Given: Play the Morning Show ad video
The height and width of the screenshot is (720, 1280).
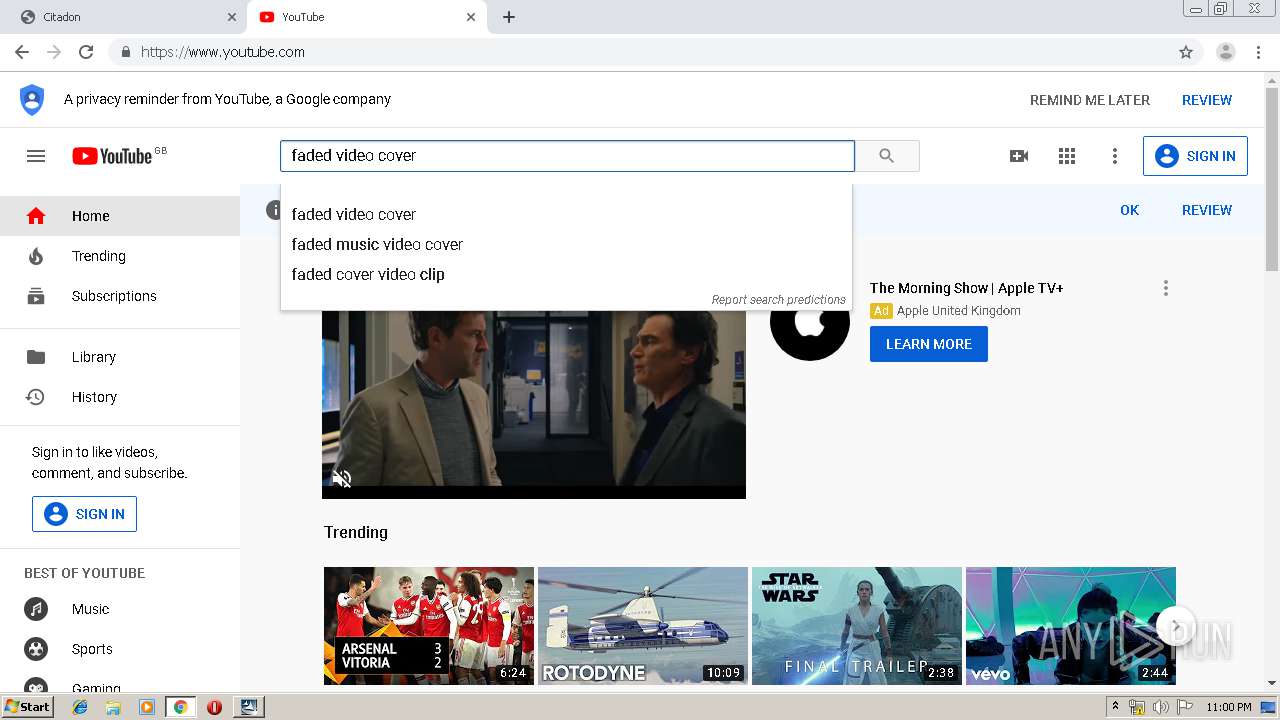Looking at the screenshot, I should click(534, 400).
